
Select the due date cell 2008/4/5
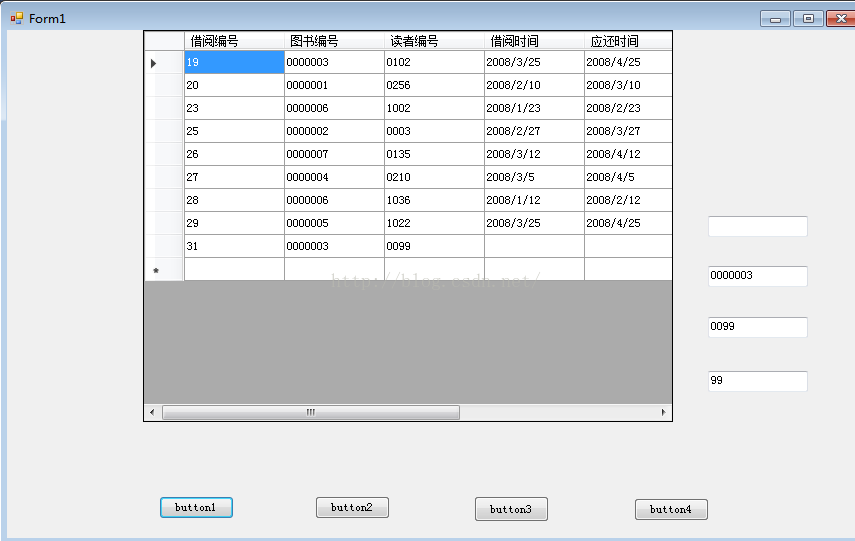click(x=628, y=177)
